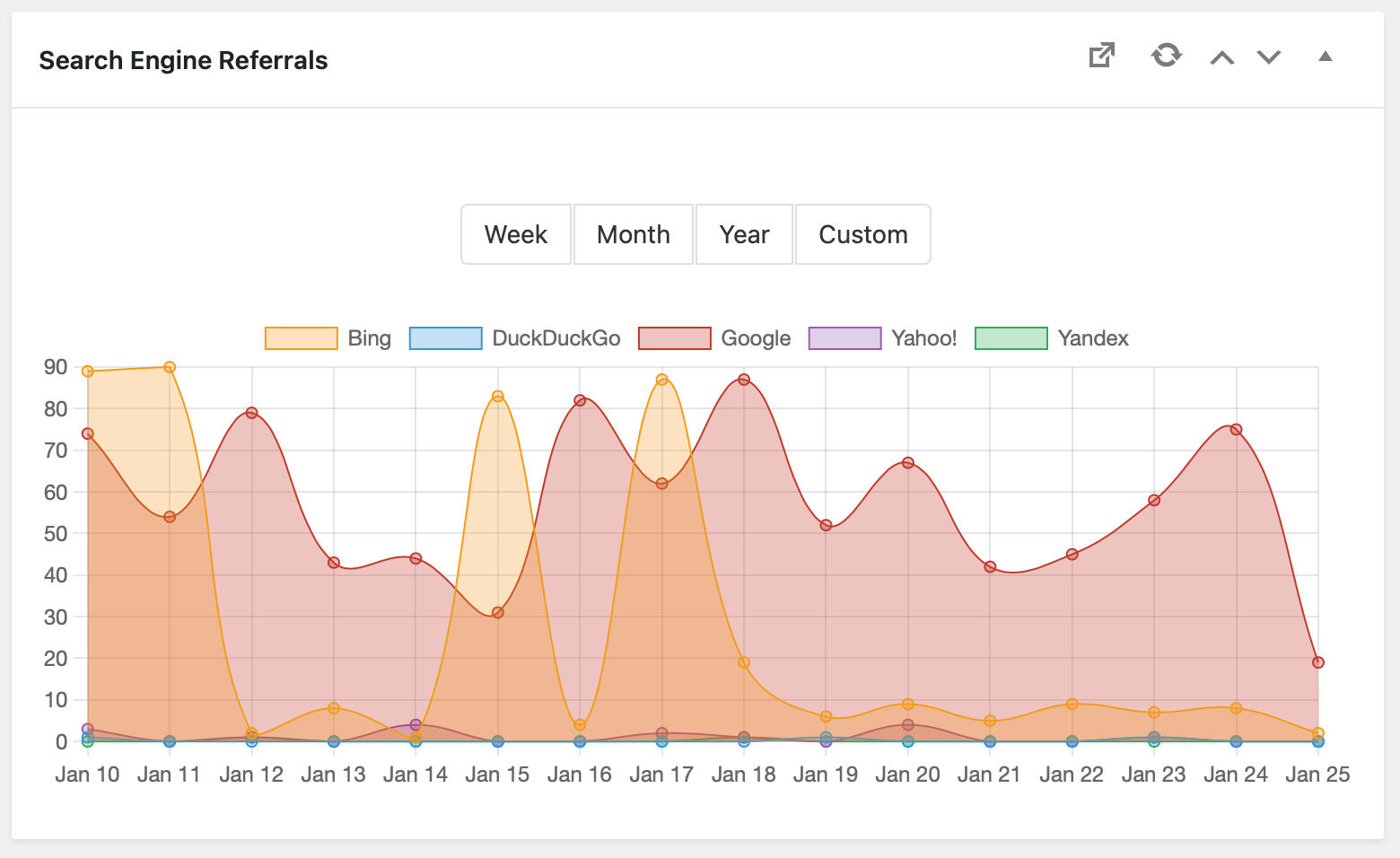Switch the chart to Month view
The height and width of the screenshot is (858, 1400).
point(633,234)
